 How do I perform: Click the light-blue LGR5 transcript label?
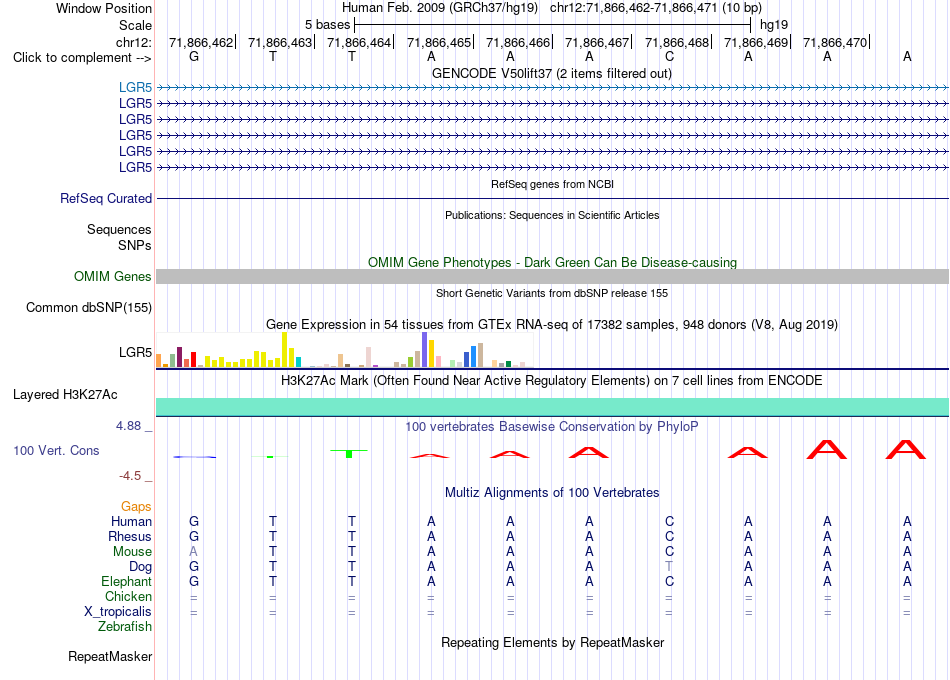[x=135, y=87]
